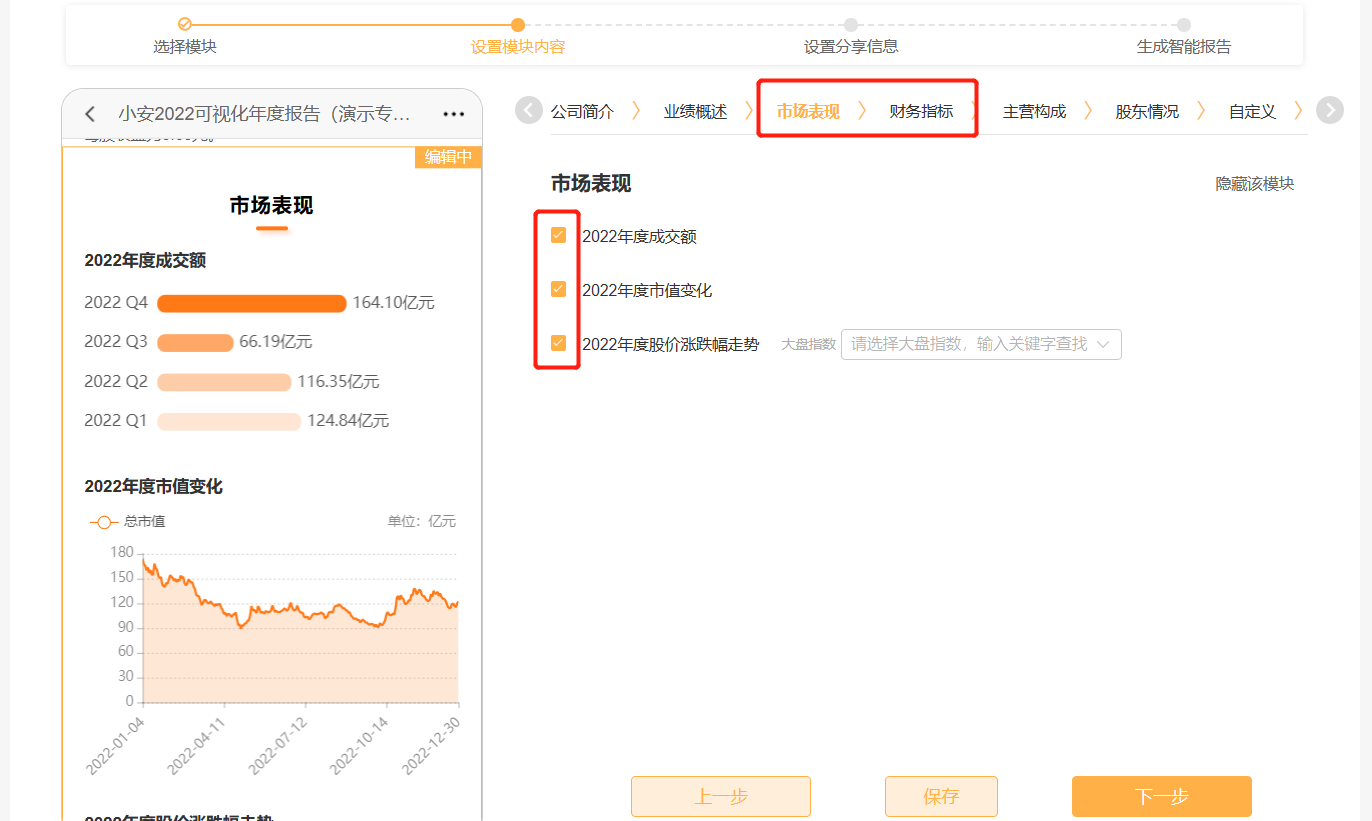Click the 生成智能报告 step dot
Image resolution: width=1372 pixels, height=821 pixels.
point(1183,25)
